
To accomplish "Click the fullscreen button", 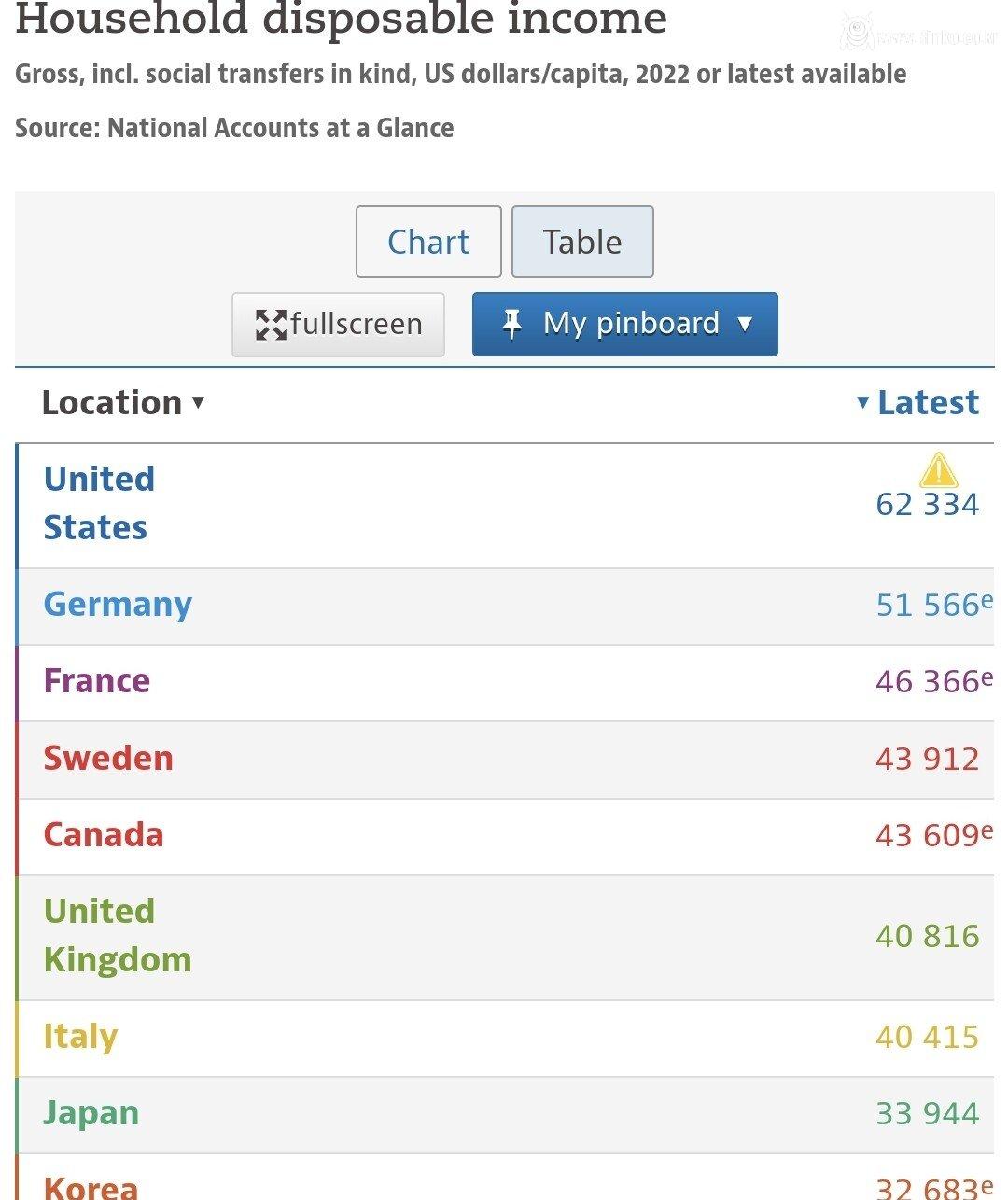I will (338, 324).
